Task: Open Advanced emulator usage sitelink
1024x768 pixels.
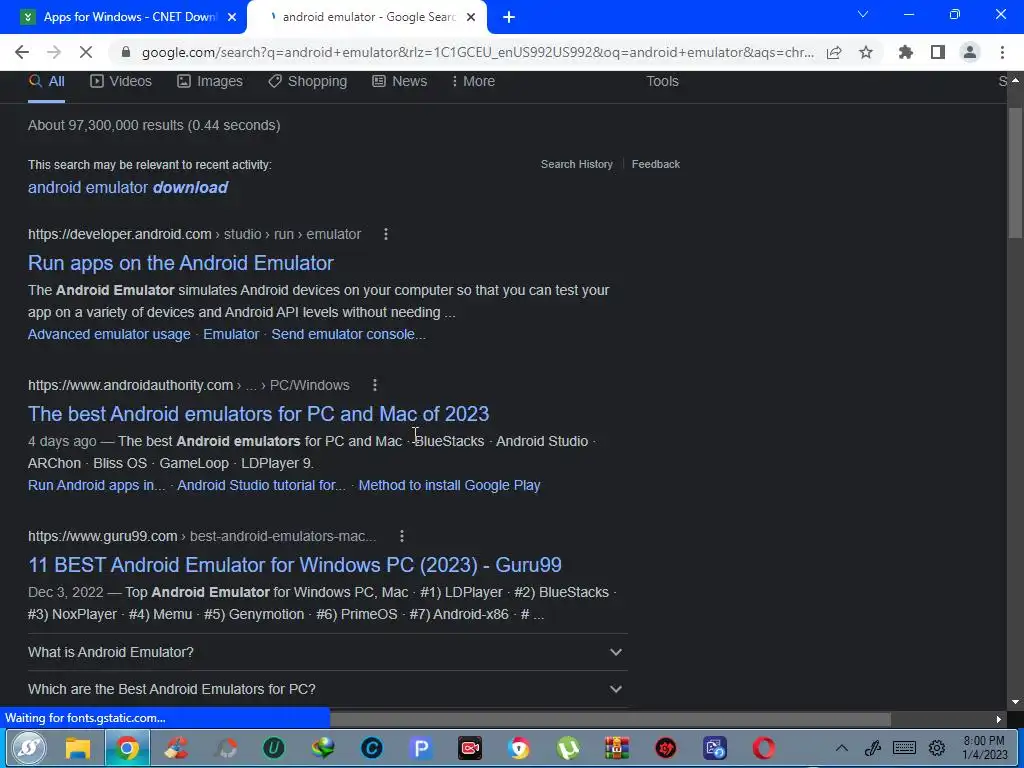Action: pos(109,334)
